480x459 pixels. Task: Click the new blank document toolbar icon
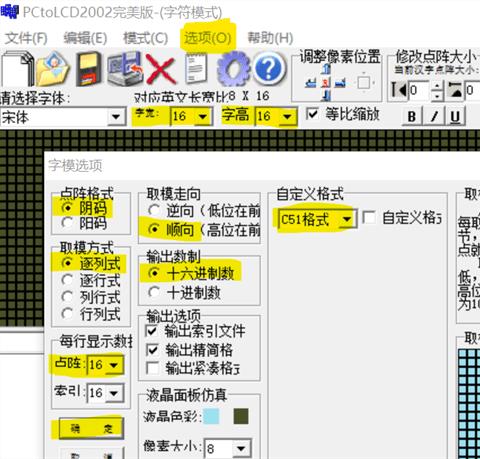coord(18,68)
